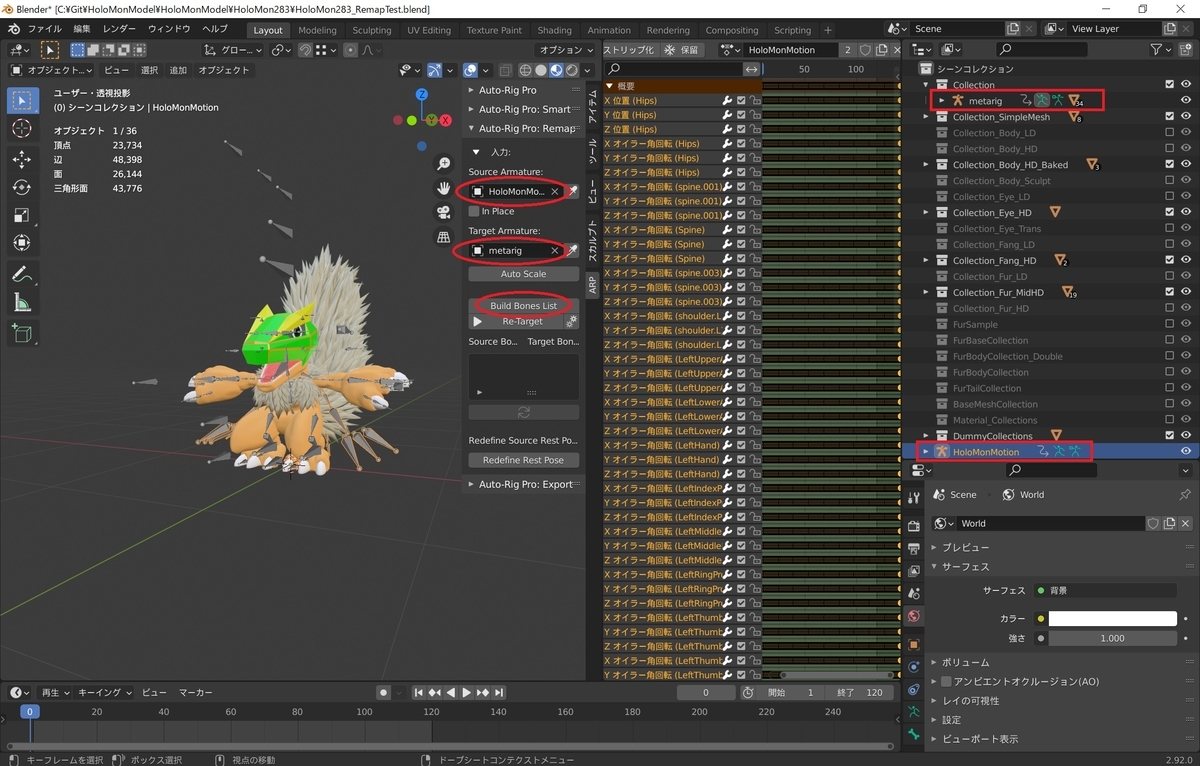Open the オブジェクト mode dropdown in viewport header
Image resolution: width=1200 pixels, height=766 pixels.
pos(51,70)
